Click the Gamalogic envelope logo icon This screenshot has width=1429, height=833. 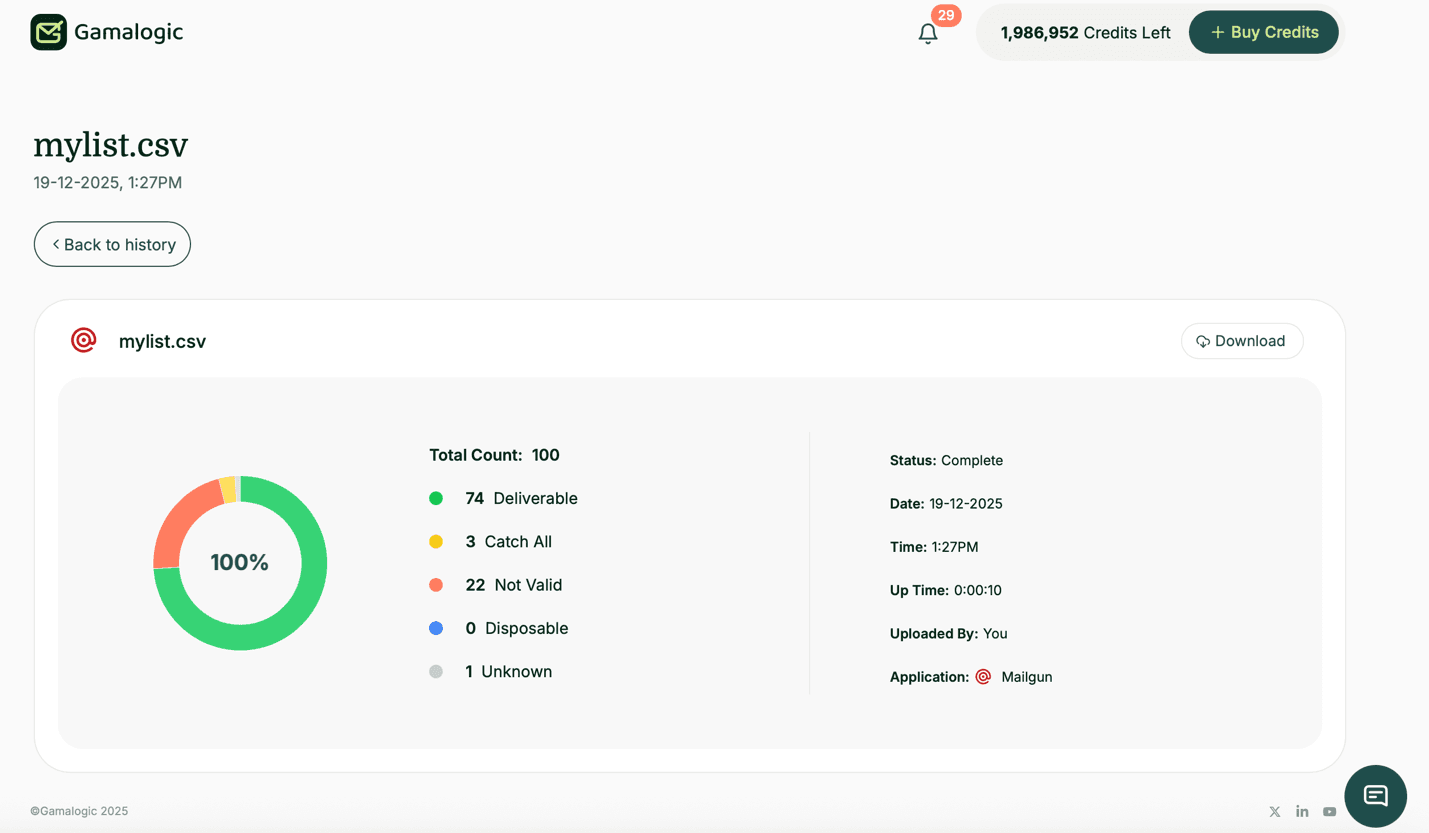(x=48, y=31)
